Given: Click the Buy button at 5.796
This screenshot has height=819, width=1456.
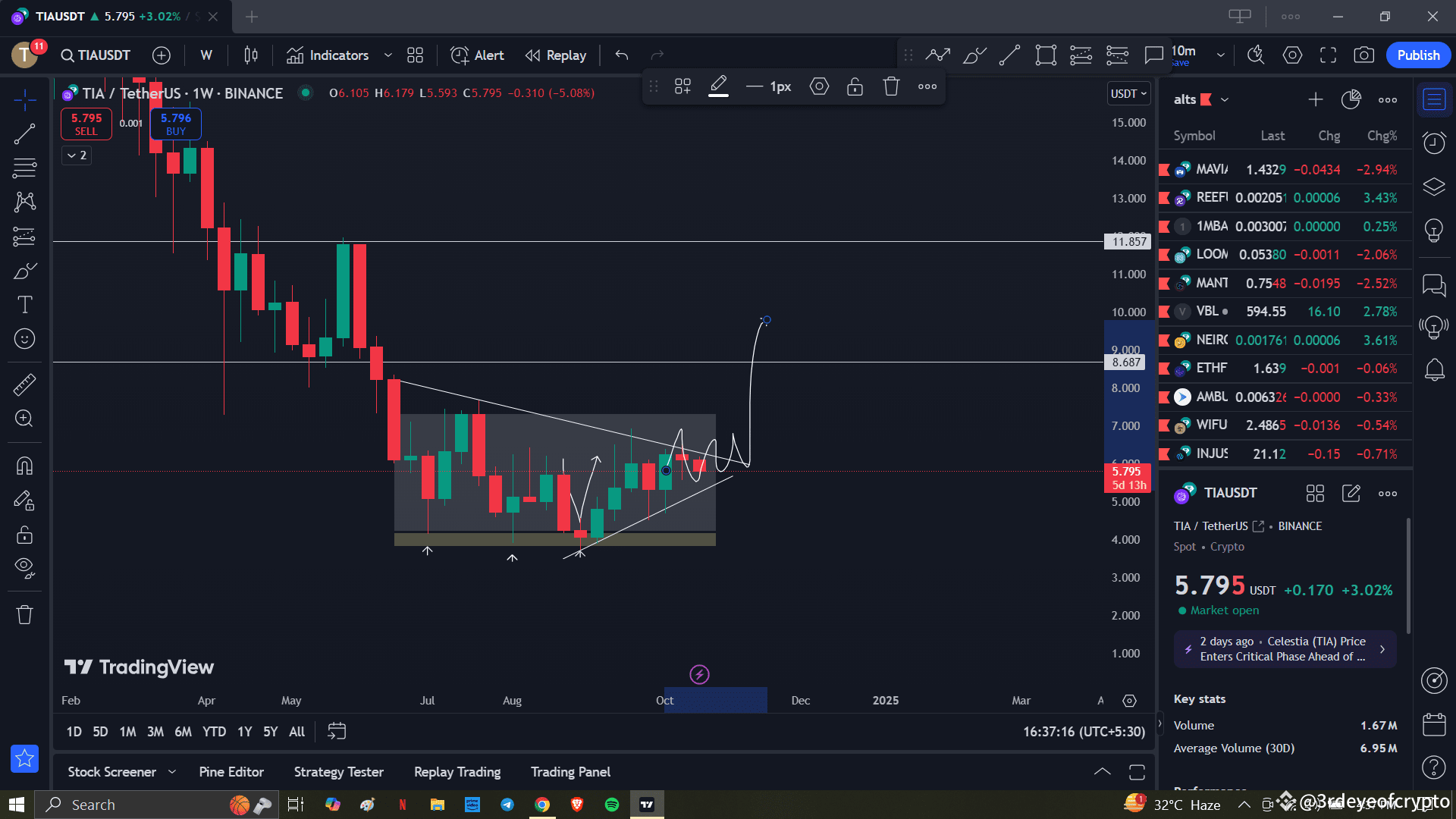Looking at the screenshot, I should point(175,123).
